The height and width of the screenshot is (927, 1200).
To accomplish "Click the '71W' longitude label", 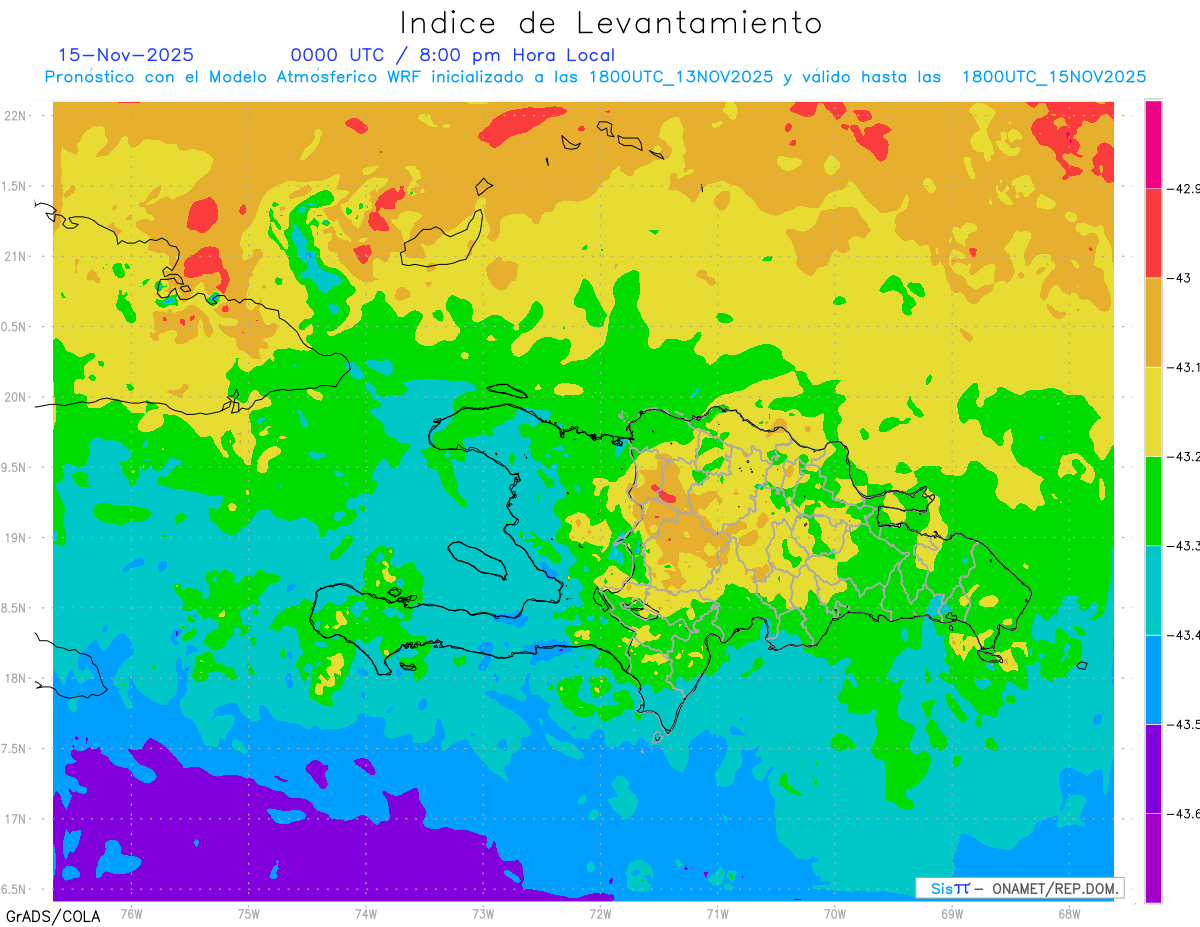I will pos(717,913).
